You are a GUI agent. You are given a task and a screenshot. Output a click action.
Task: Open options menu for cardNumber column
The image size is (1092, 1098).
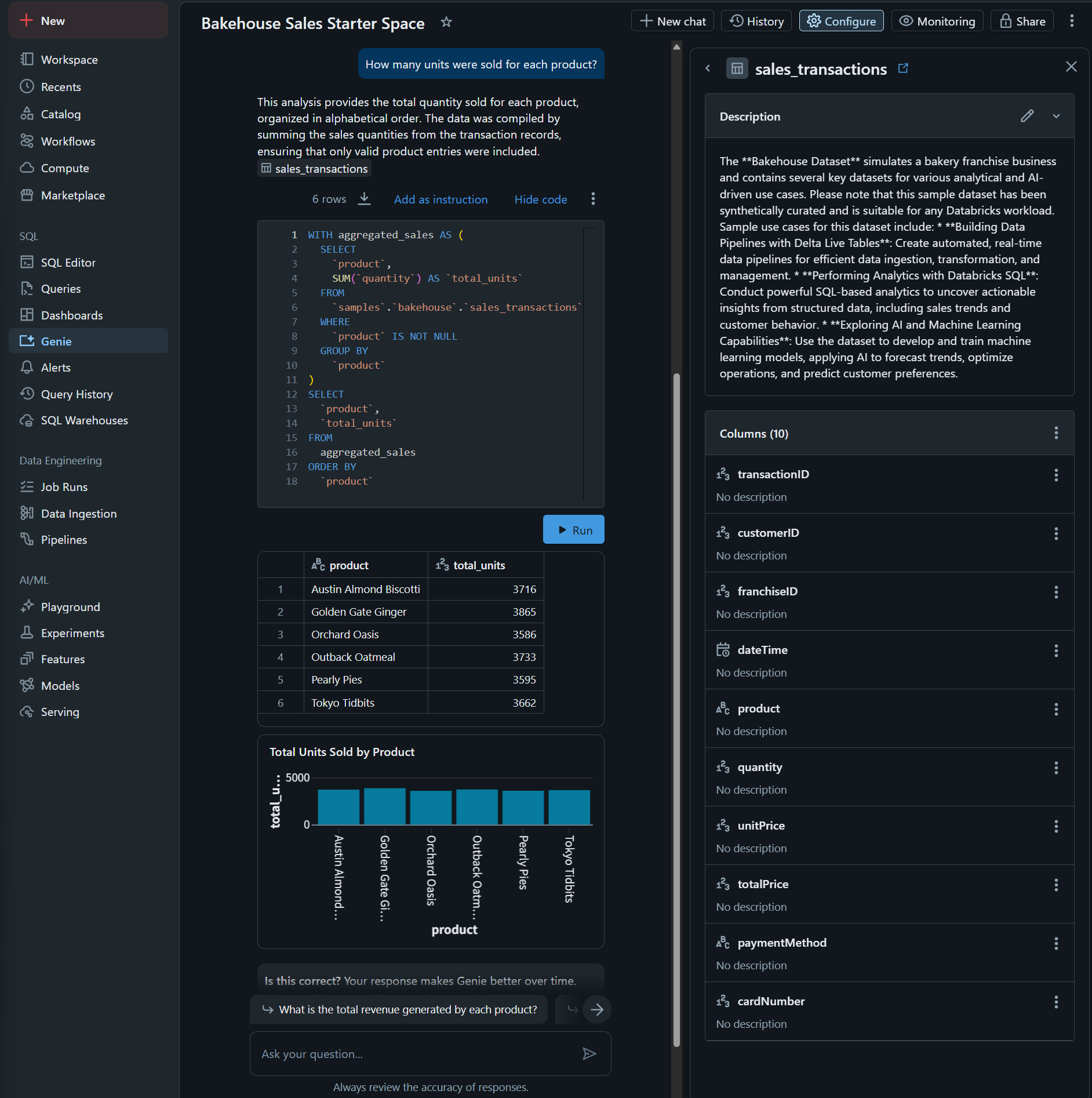(1056, 1002)
